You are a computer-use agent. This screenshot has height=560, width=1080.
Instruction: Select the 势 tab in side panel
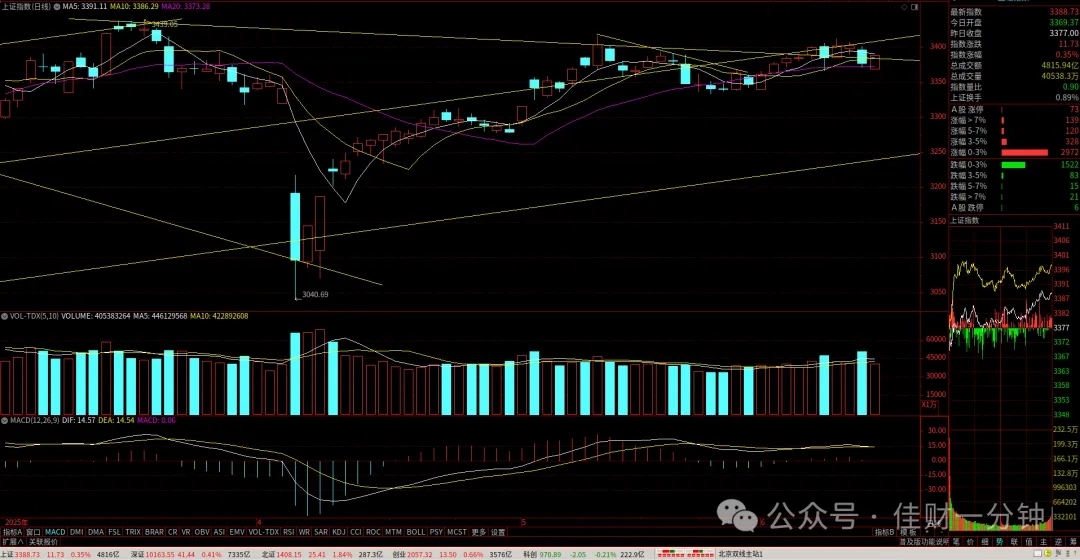pyautogui.click(x=999, y=542)
